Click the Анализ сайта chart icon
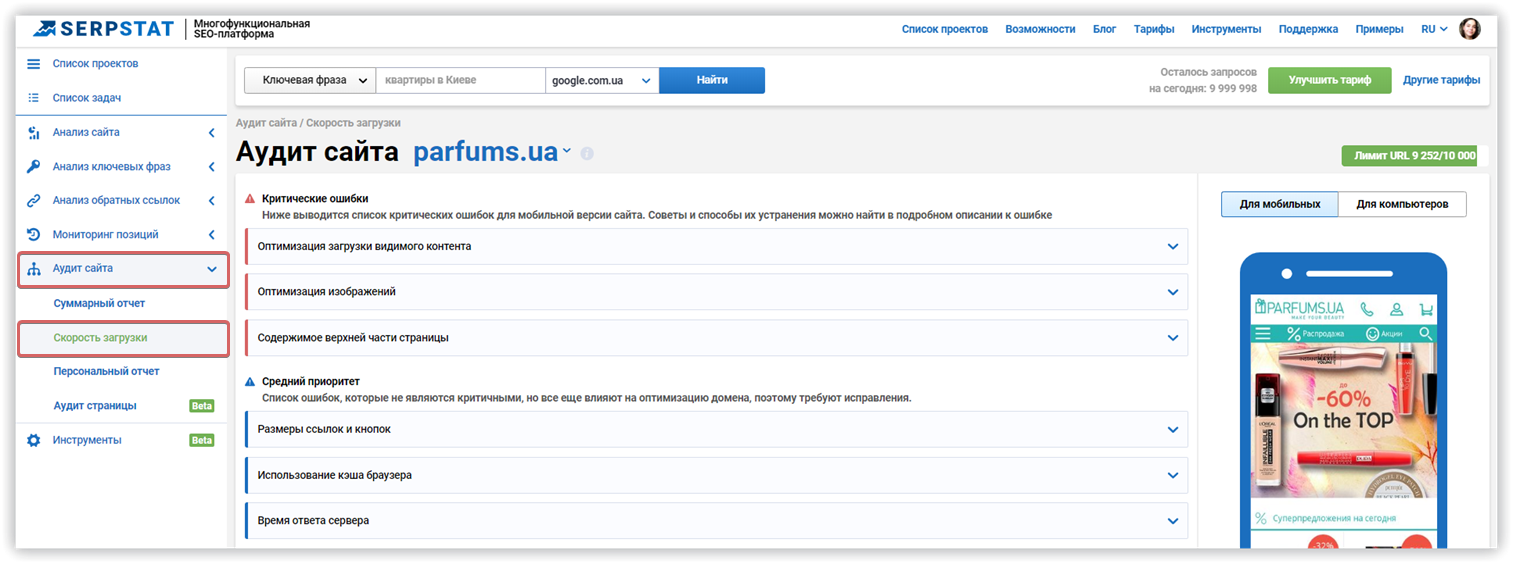The width and height of the screenshot is (1513, 564). point(34,132)
